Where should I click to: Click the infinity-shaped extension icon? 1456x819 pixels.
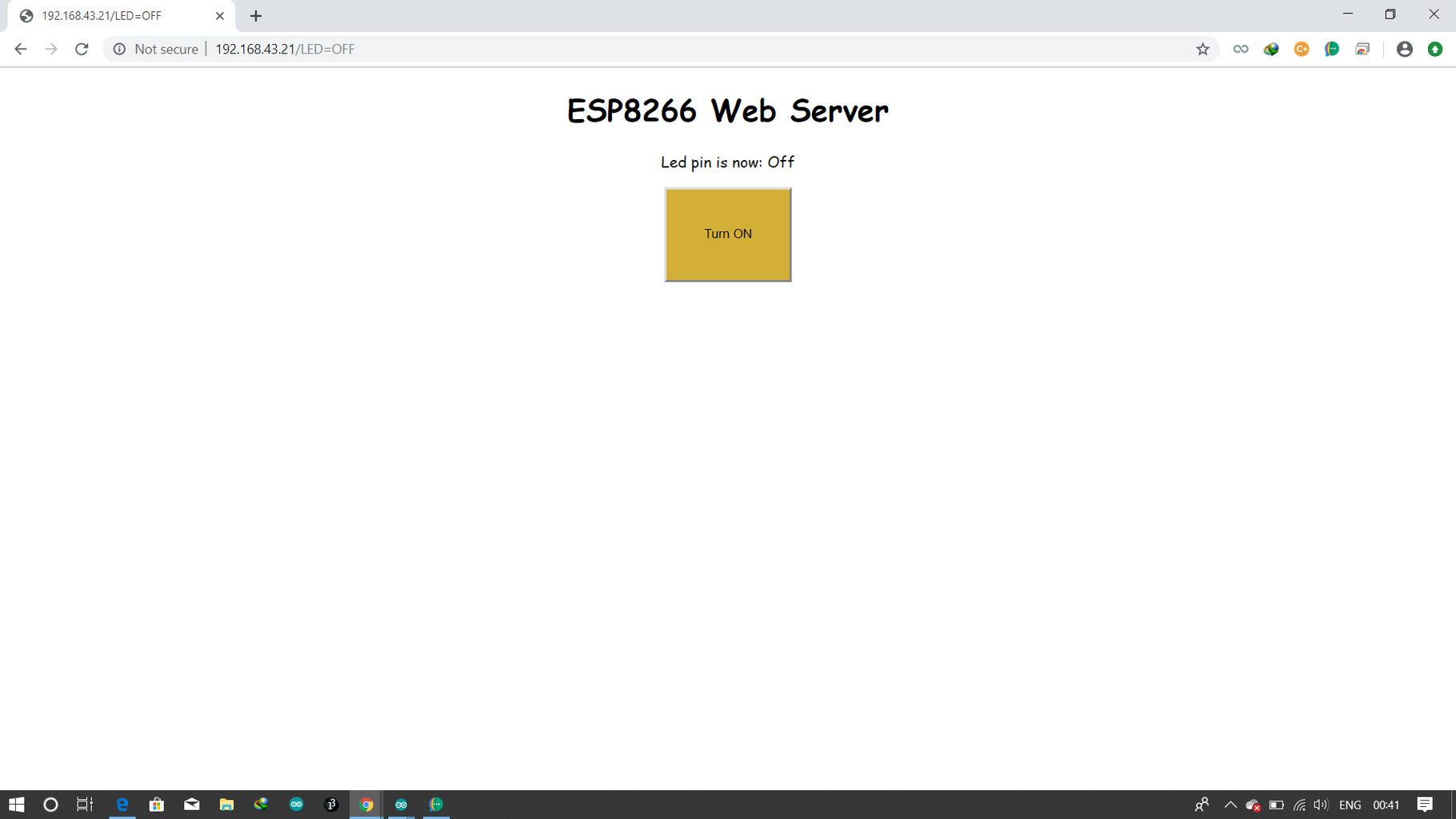pyautogui.click(x=1240, y=49)
